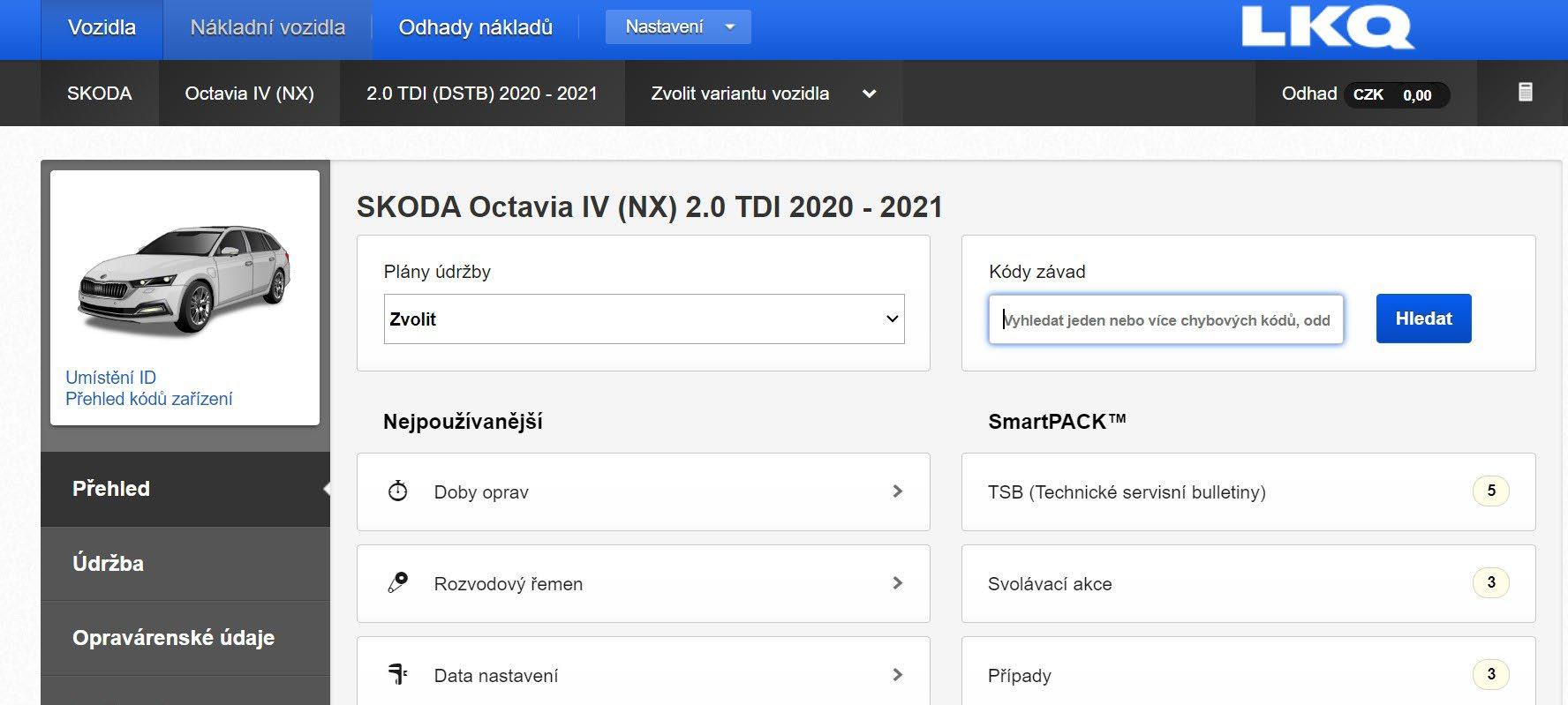Open TSB (Technické servisní bulletiny) entry
Viewport: 1568px width, 705px height.
tap(1248, 491)
